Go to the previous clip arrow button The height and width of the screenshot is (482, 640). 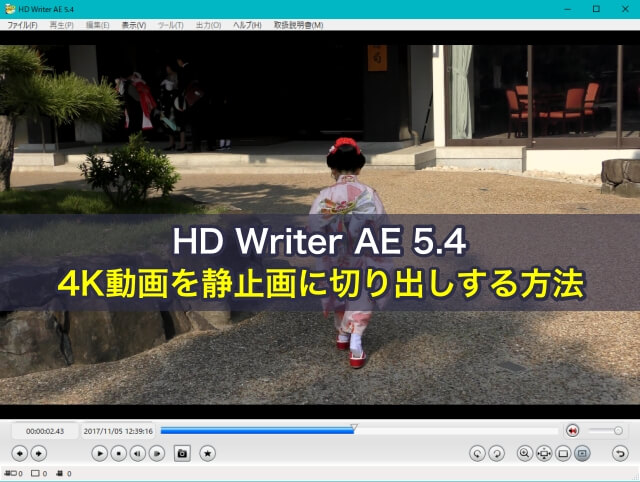[20, 453]
